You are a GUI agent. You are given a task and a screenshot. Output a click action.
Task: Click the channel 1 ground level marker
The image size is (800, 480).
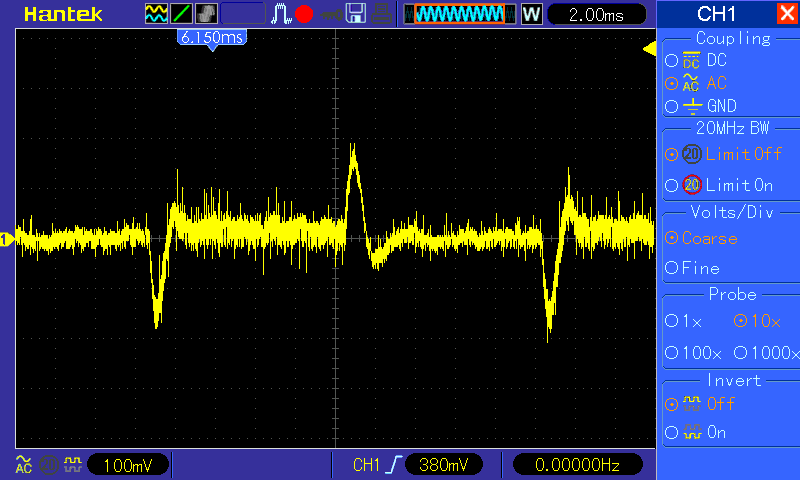(7, 239)
